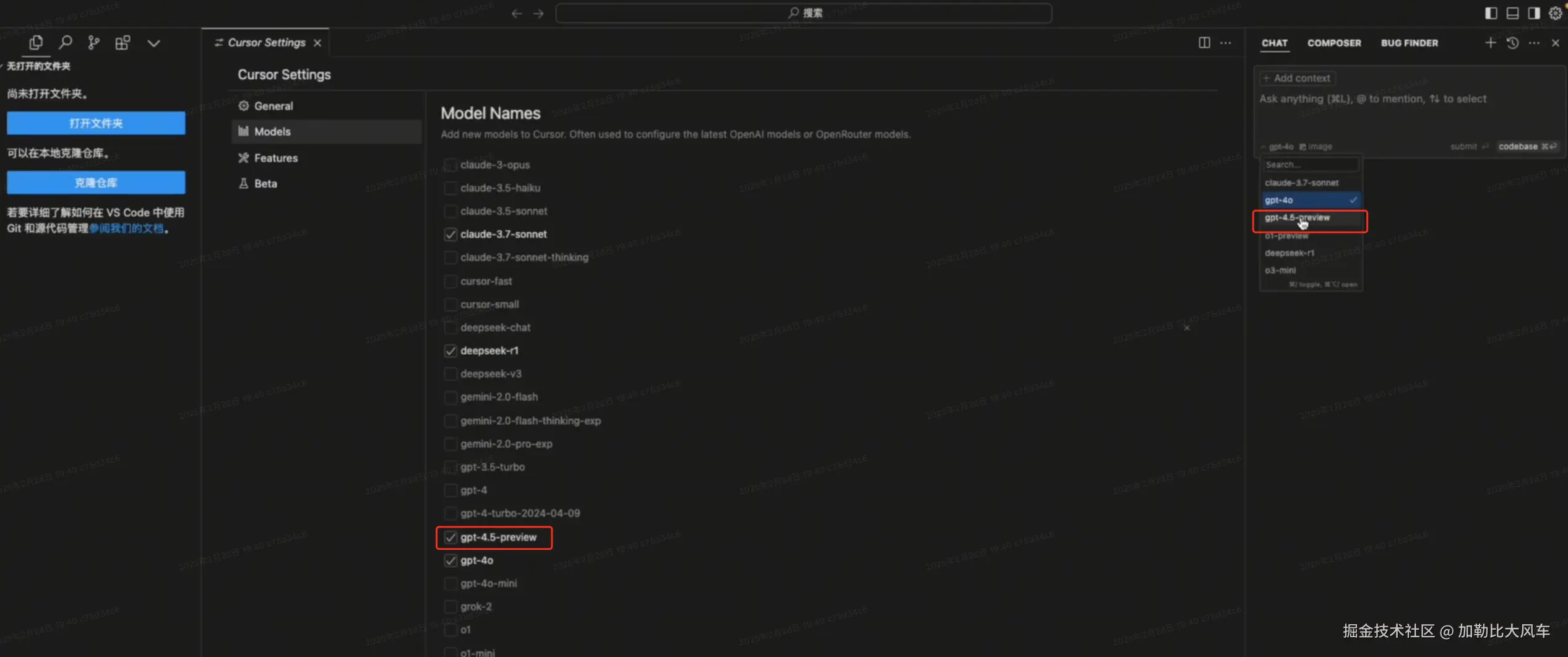Enable the cursor-fast checkbox
The width and height of the screenshot is (1568, 657).
point(450,281)
